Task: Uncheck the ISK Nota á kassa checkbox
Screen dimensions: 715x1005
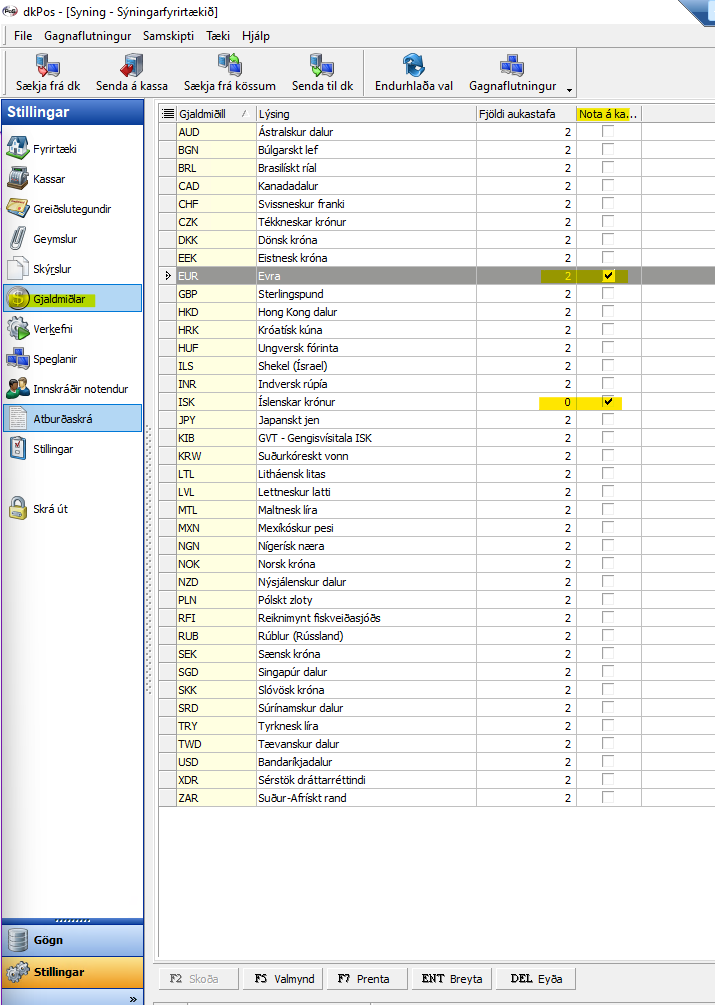Action: point(608,402)
